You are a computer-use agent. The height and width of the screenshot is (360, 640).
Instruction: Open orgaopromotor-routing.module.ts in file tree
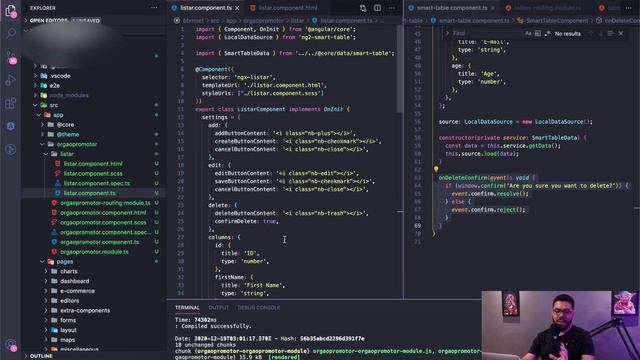[105, 203]
